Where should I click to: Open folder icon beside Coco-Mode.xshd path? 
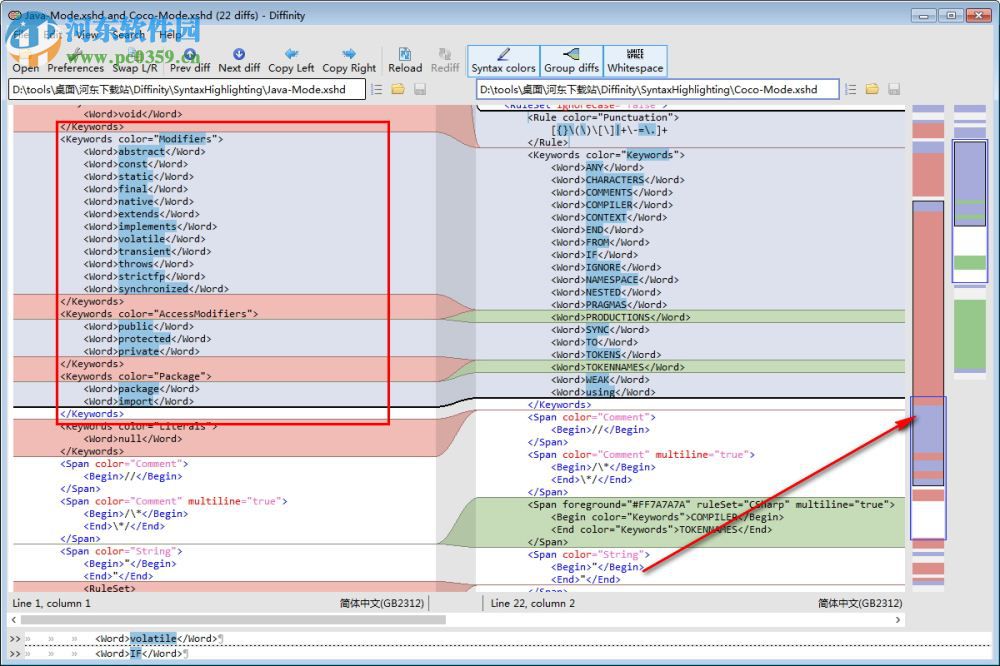(x=872, y=89)
